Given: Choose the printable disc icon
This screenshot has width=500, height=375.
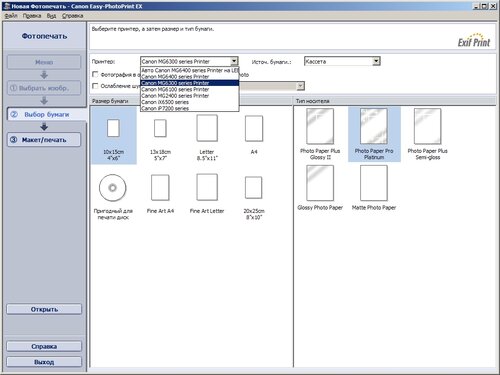Looking at the screenshot, I should [x=113, y=188].
